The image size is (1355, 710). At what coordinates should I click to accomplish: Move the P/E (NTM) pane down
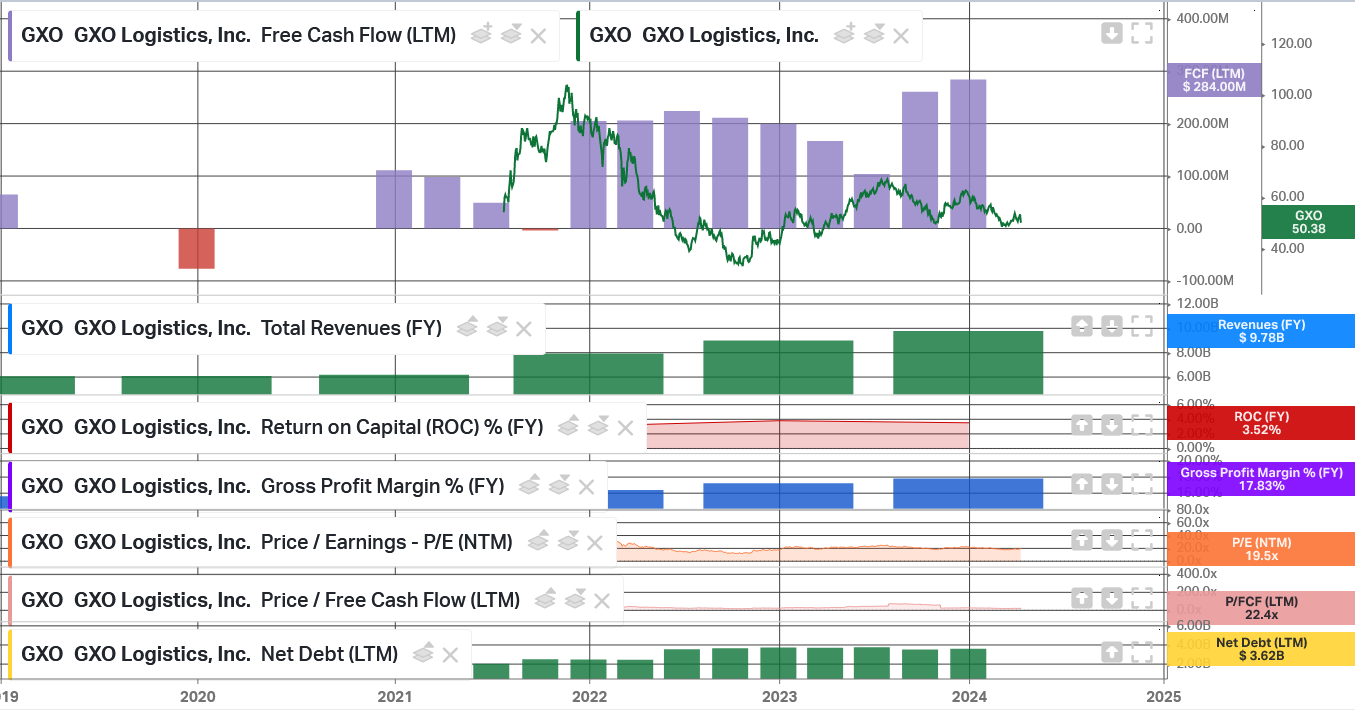point(1112,540)
